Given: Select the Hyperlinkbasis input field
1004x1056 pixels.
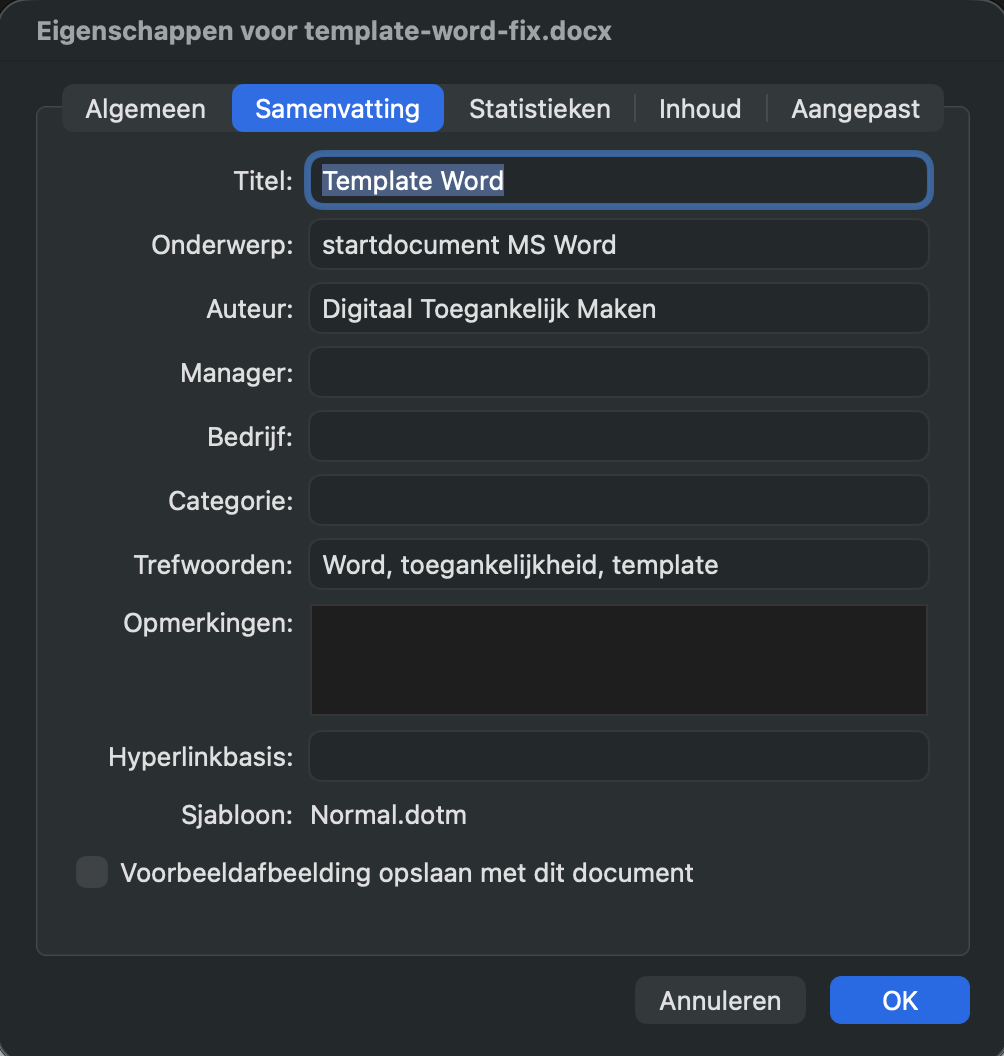Looking at the screenshot, I should coord(618,756).
